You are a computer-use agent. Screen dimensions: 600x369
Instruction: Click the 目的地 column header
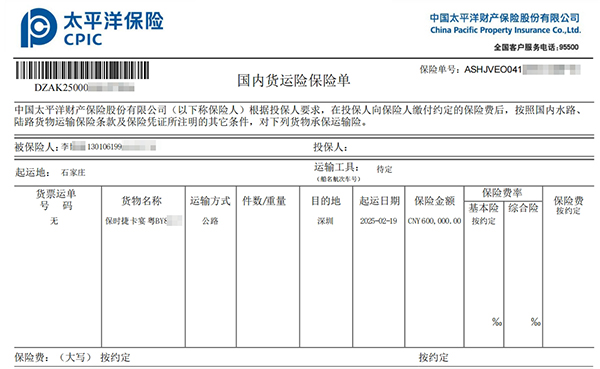[x=326, y=201]
